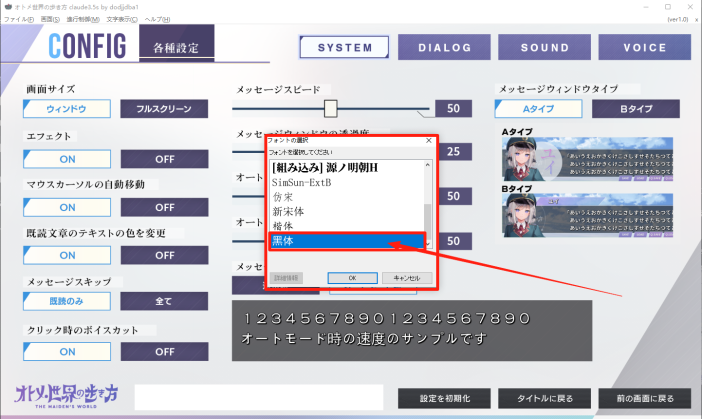Click the app icon in the title bar

pos(7,6)
